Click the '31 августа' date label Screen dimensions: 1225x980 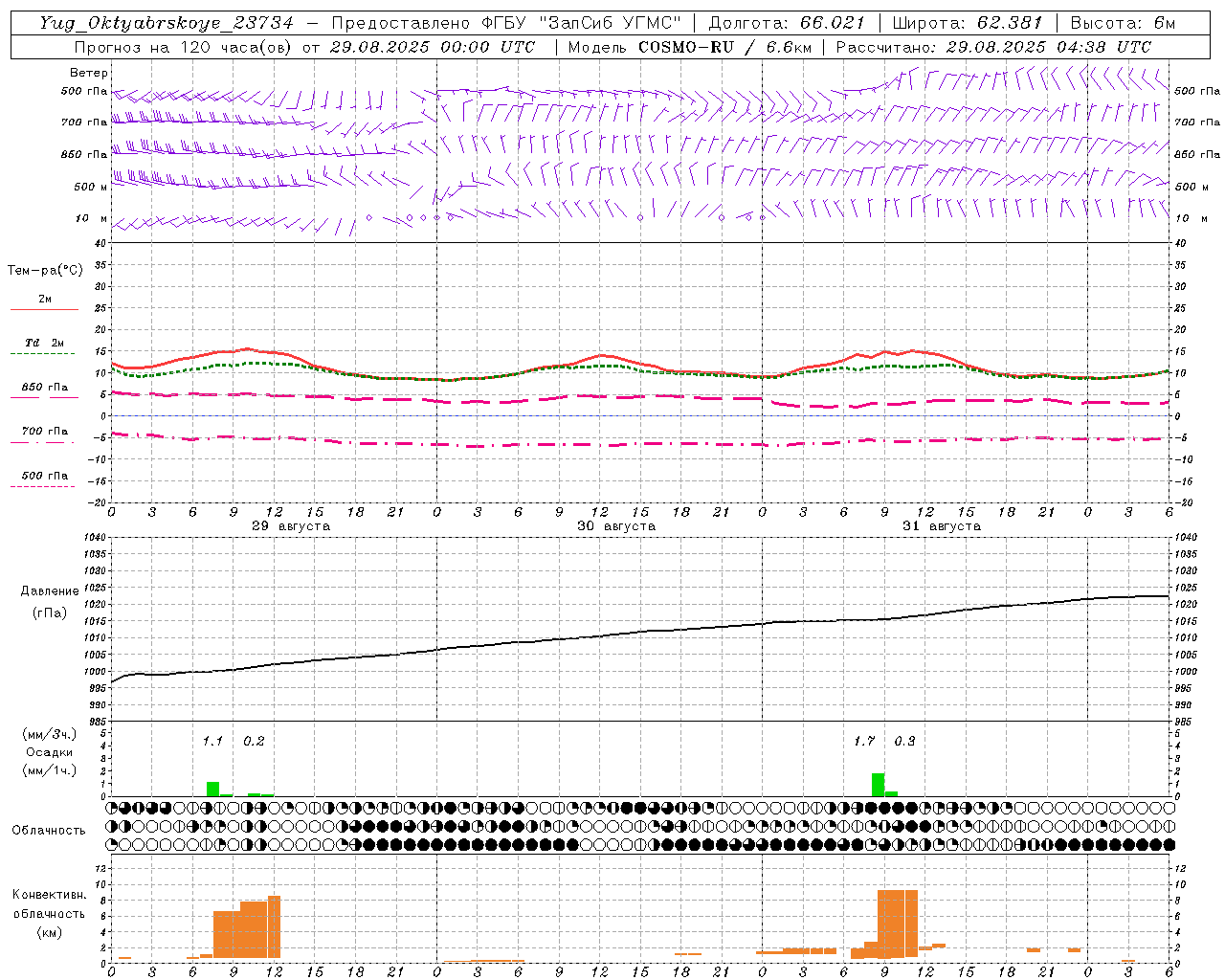click(x=942, y=526)
